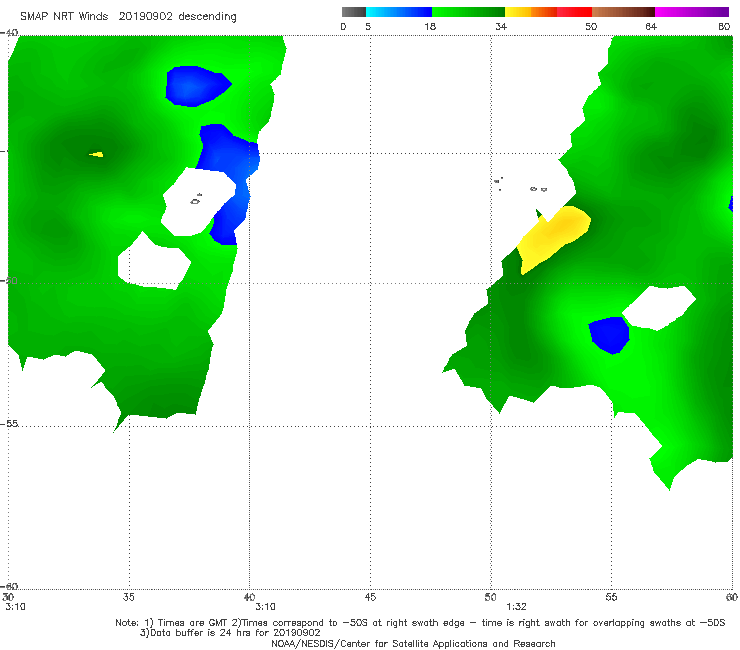
Task: Click the brown 50-64 color bar segment
Action: (x=623, y=12)
